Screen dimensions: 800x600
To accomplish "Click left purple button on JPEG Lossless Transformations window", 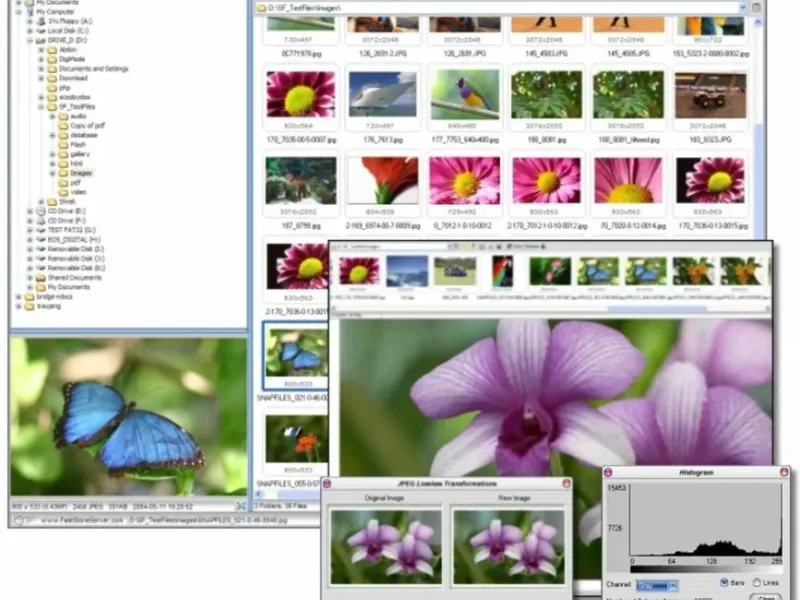I will click(327, 483).
